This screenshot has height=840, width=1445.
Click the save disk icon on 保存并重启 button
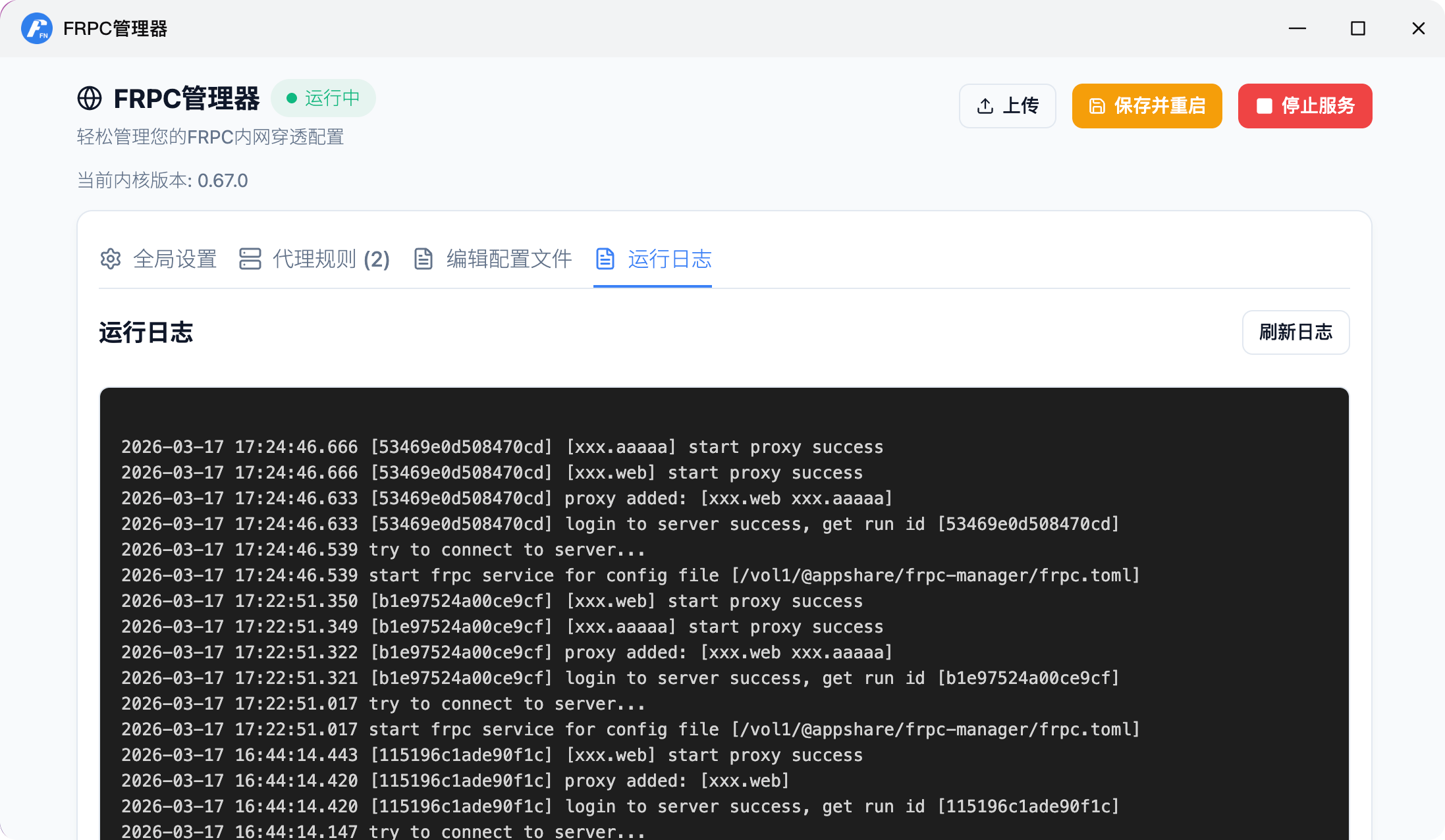[x=1097, y=106]
